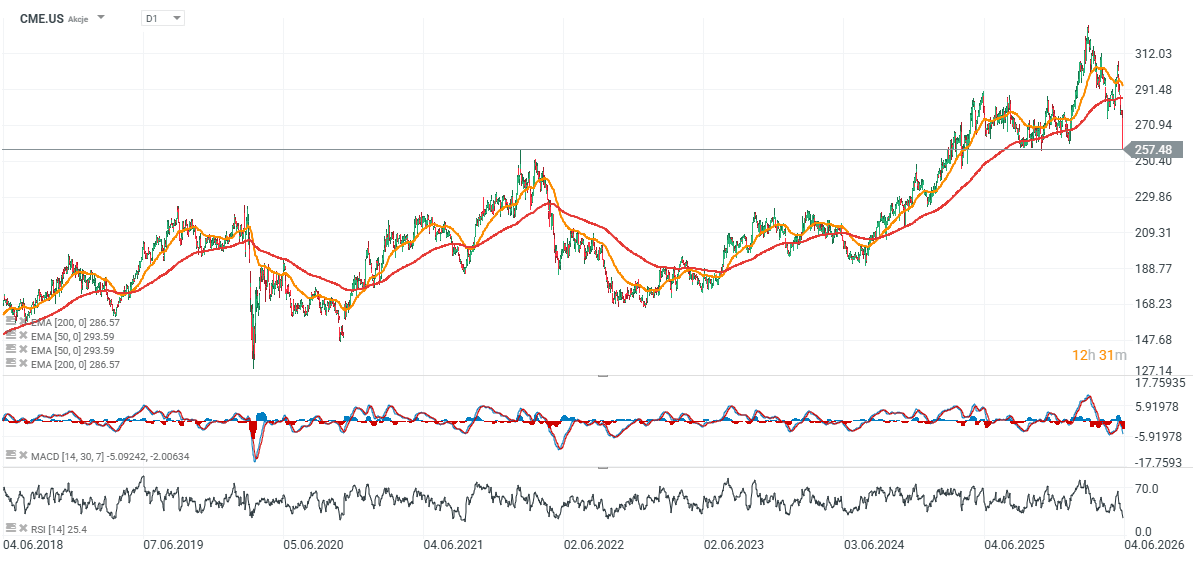Screen dimensions: 1195x562
Task: Select the 04.06.2018 date on time axis
Action: click(34, 544)
